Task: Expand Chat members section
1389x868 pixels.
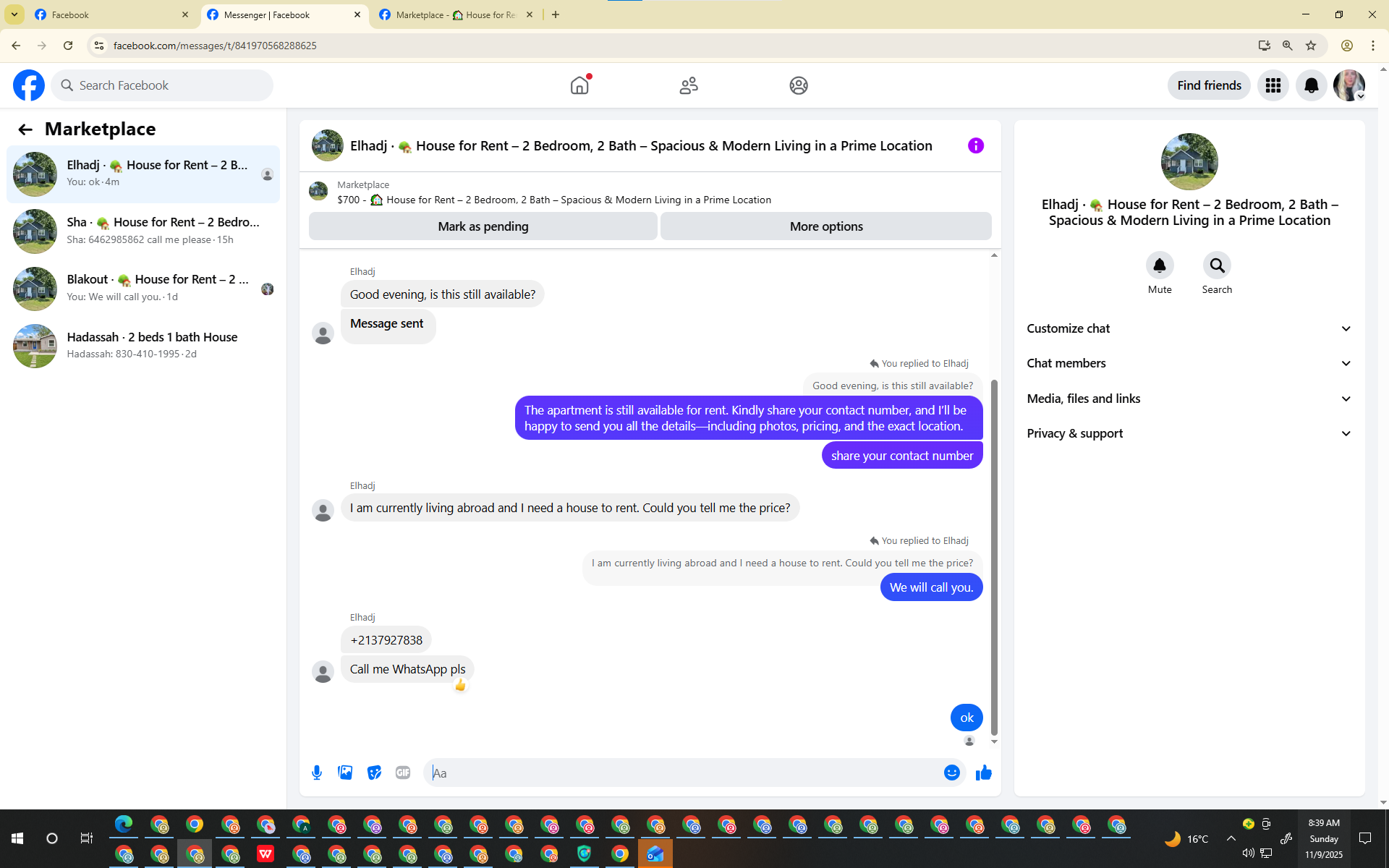Action: tap(1189, 363)
